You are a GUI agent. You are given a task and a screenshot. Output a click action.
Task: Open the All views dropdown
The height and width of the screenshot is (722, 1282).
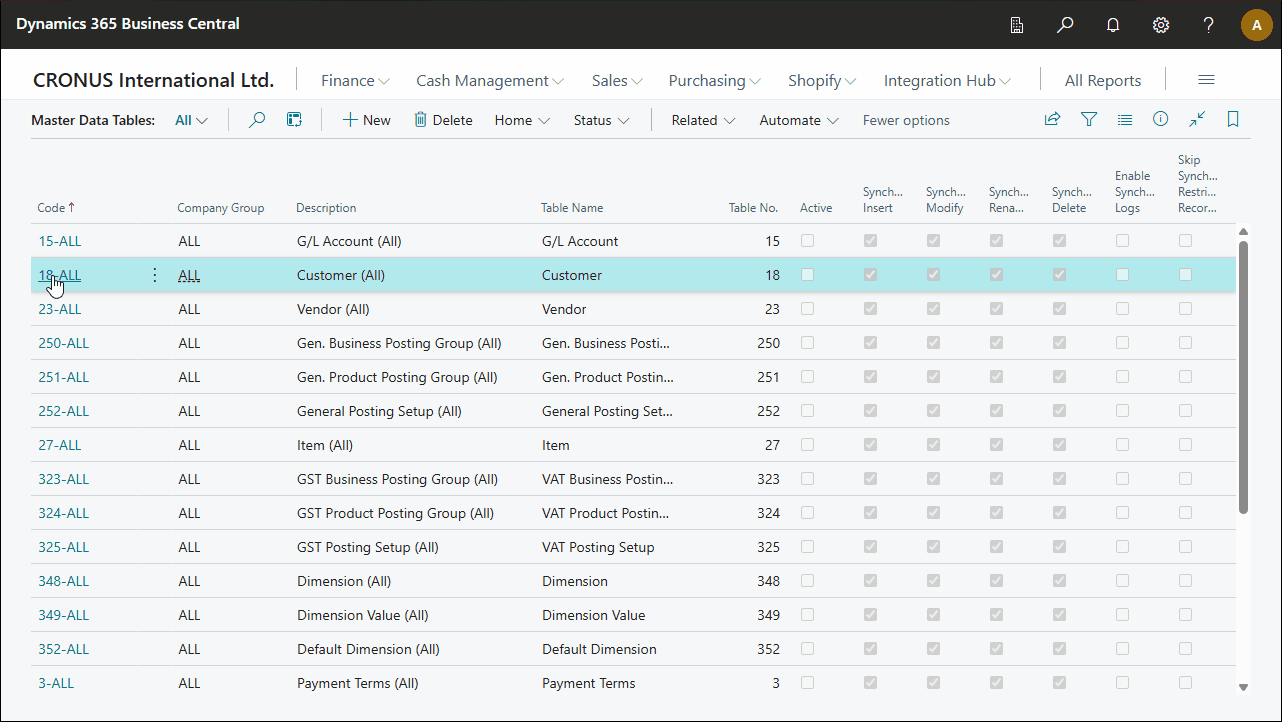pos(191,120)
